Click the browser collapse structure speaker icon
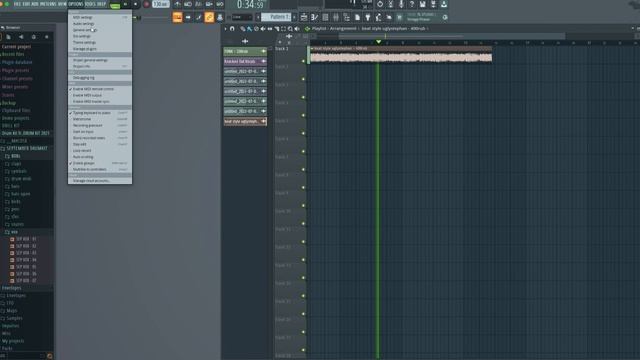 (x=21, y=37)
